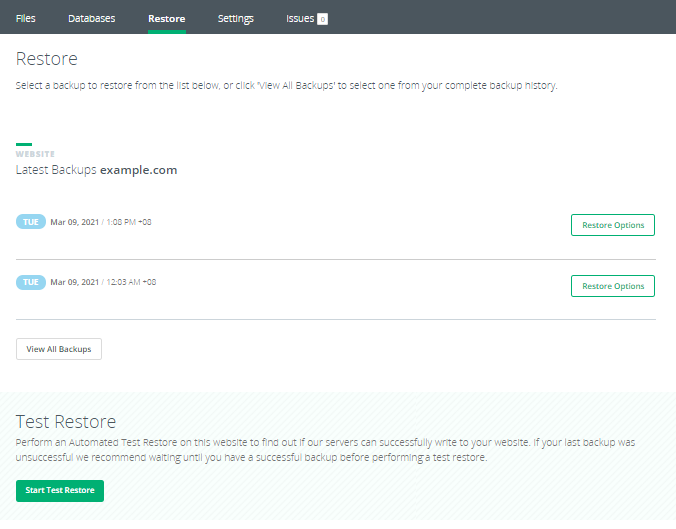Click the TUE badge on 12:03 AM backup
This screenshot has height=529, width=676.
pyautogui.click(x=31, y=283)
